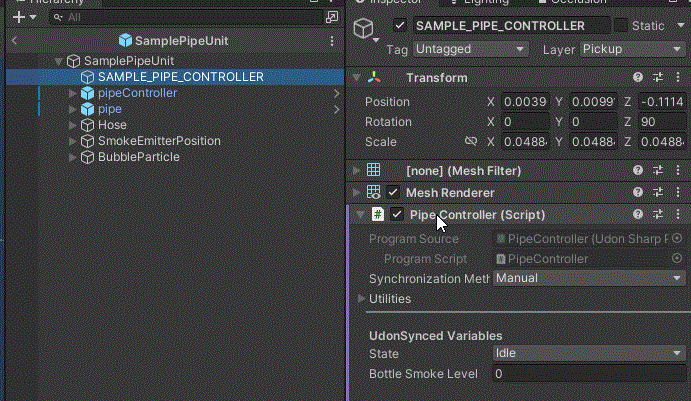Expand the Utilities foldout
Screen dimensions: 691x401
[361, 299]
